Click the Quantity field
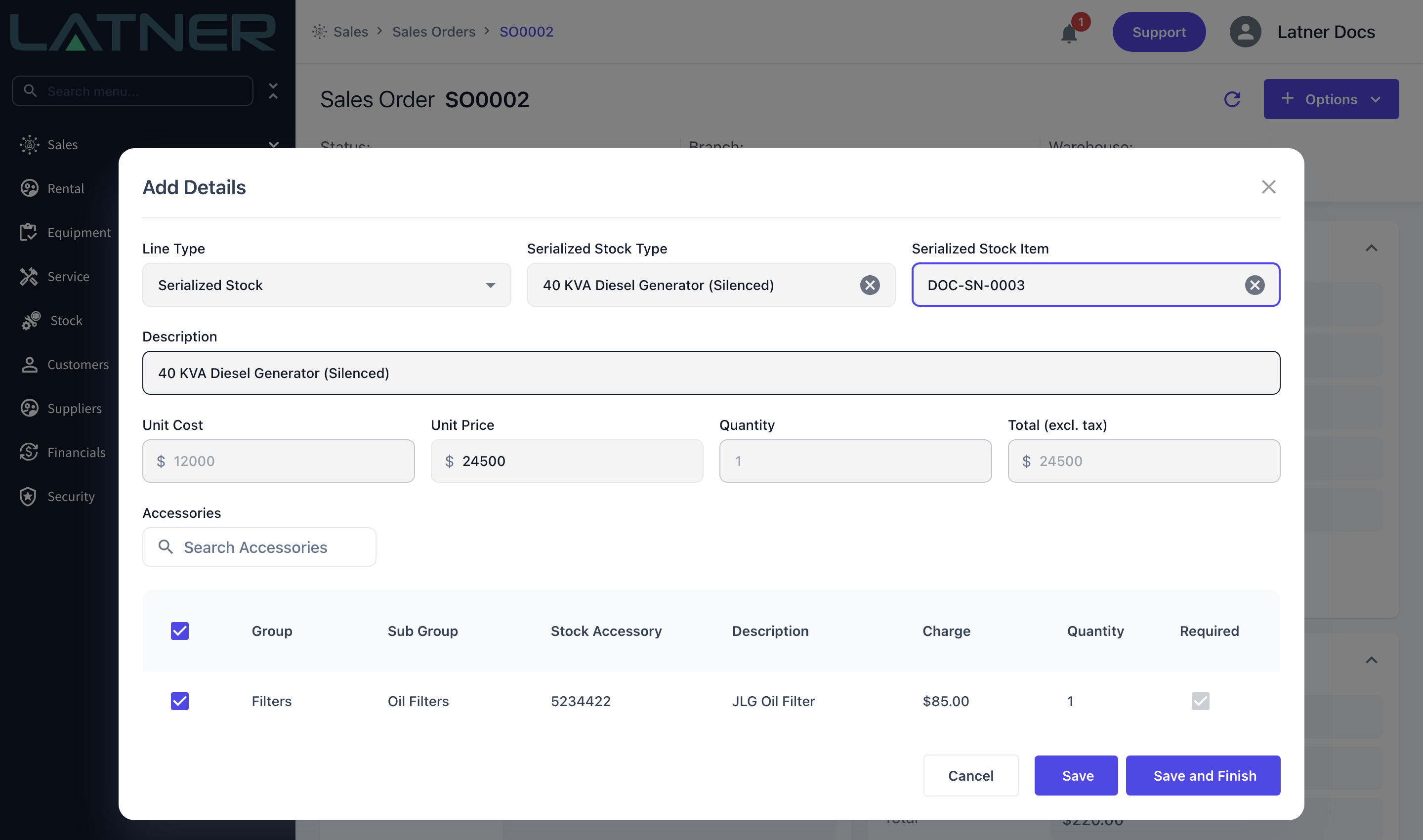Viewport: 1423px width, 840px height. (x=855, y=461)
